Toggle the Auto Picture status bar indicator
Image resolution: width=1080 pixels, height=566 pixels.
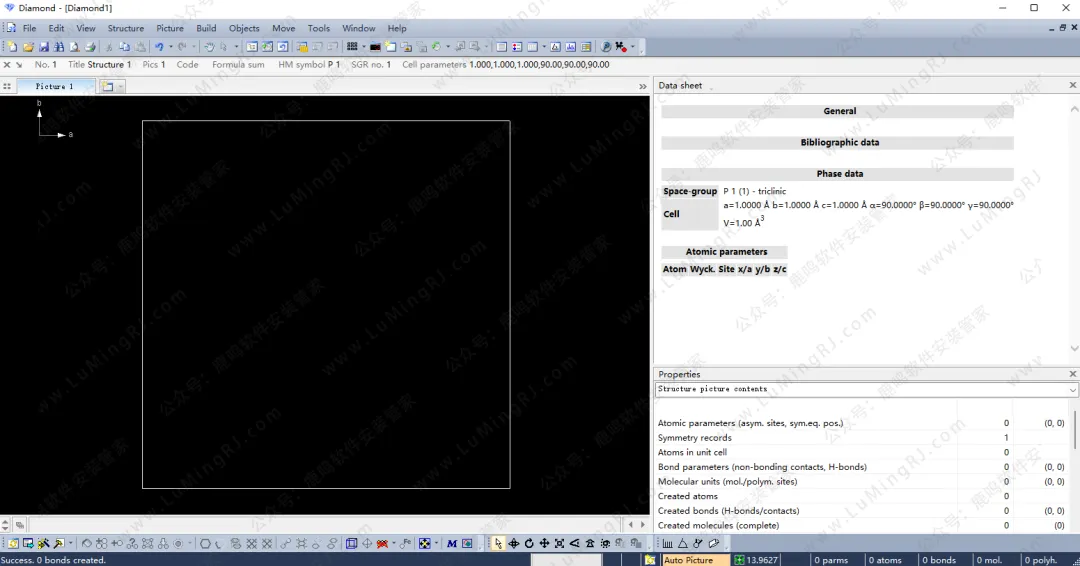688,560
